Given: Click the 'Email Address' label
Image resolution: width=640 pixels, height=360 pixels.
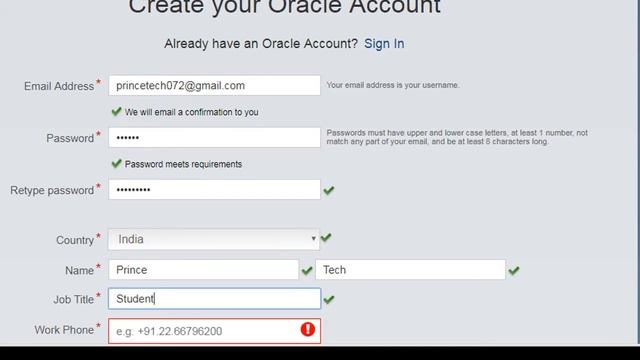Looking at the screenshot, I should (x=59, y=87).
